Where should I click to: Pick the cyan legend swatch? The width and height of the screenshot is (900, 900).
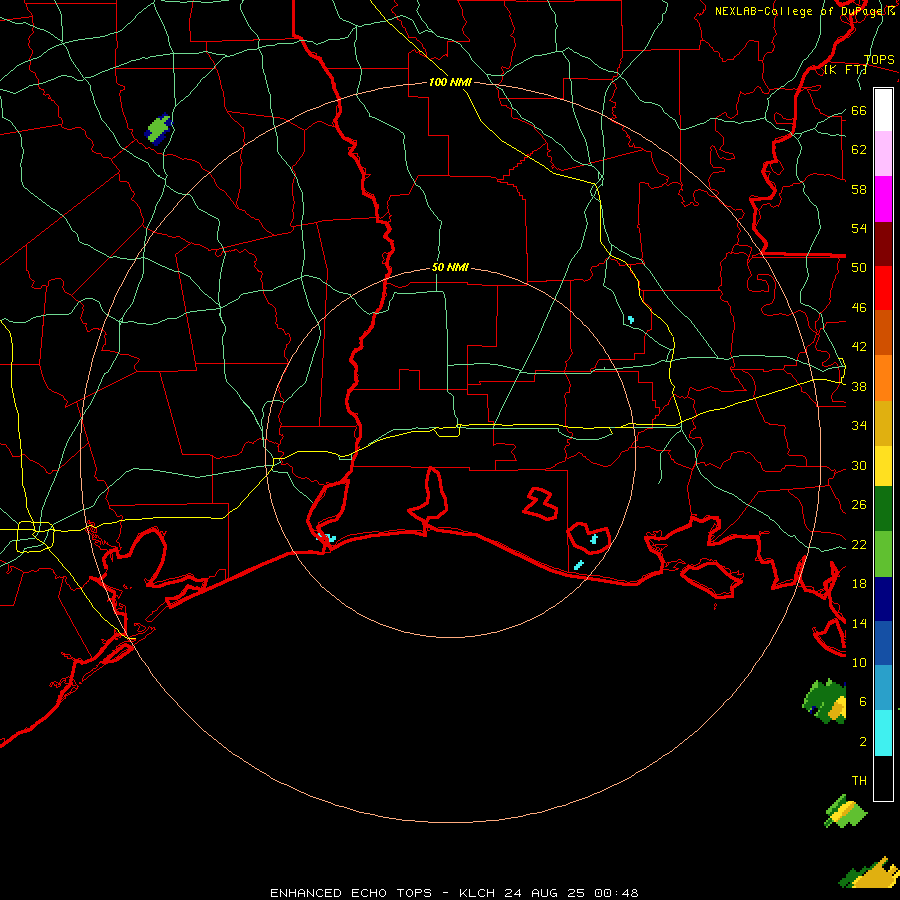pyautogui.click(x=883, y=733)
